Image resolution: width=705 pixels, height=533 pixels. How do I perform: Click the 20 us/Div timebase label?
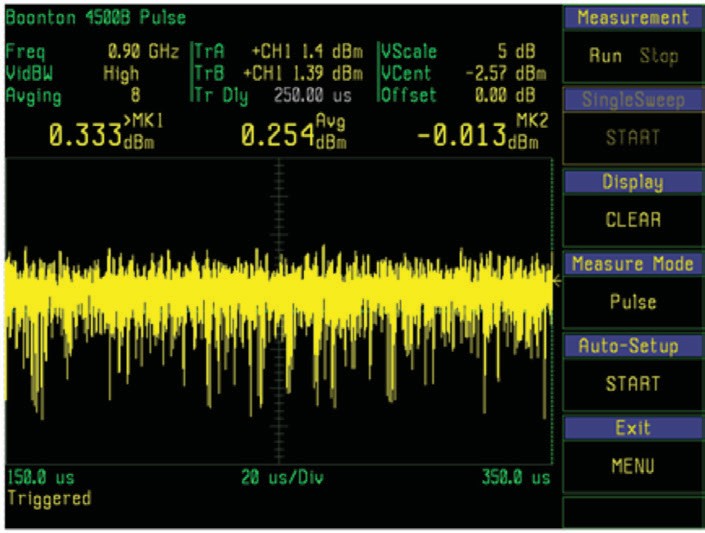pyautogui.click(x=282, y=478)
